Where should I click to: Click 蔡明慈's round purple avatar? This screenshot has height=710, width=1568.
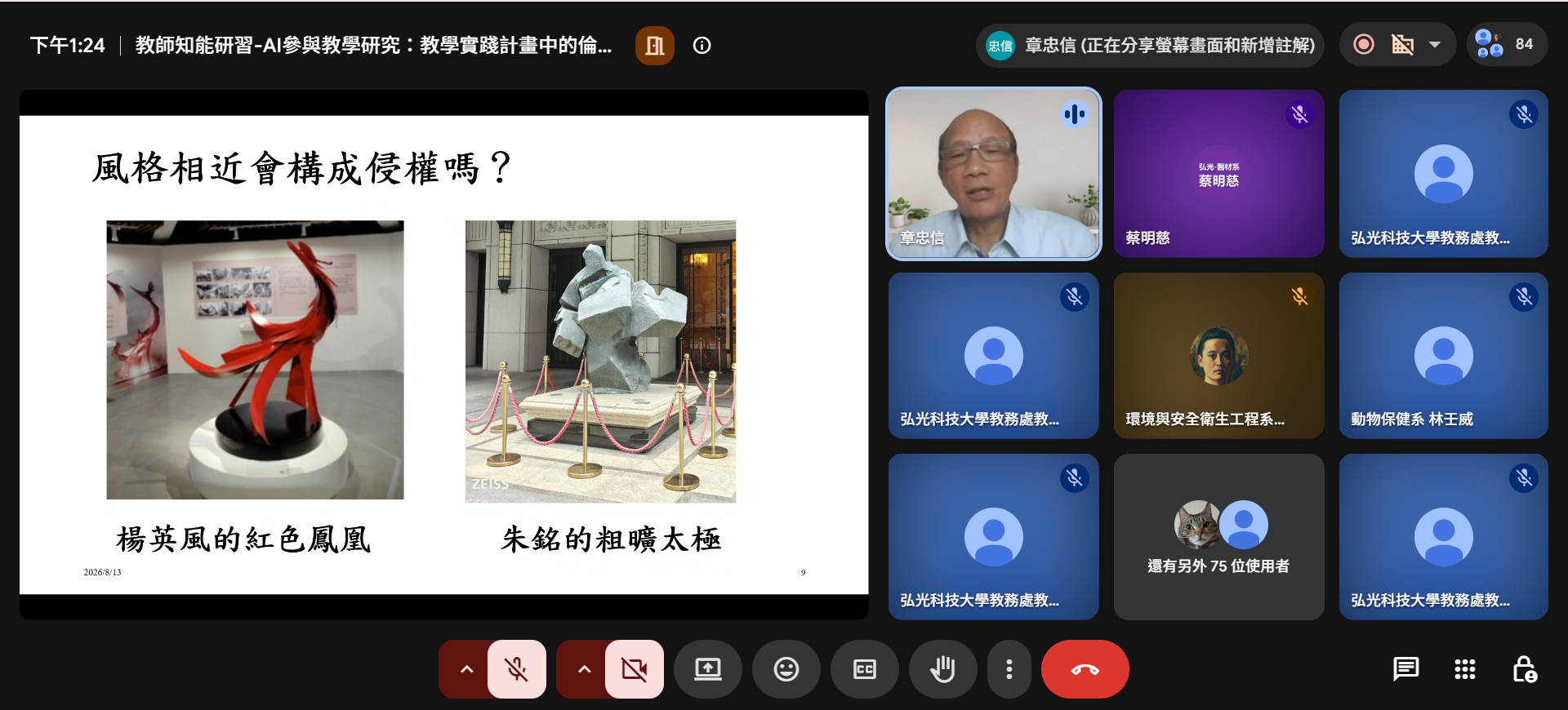click(1218, 174)
